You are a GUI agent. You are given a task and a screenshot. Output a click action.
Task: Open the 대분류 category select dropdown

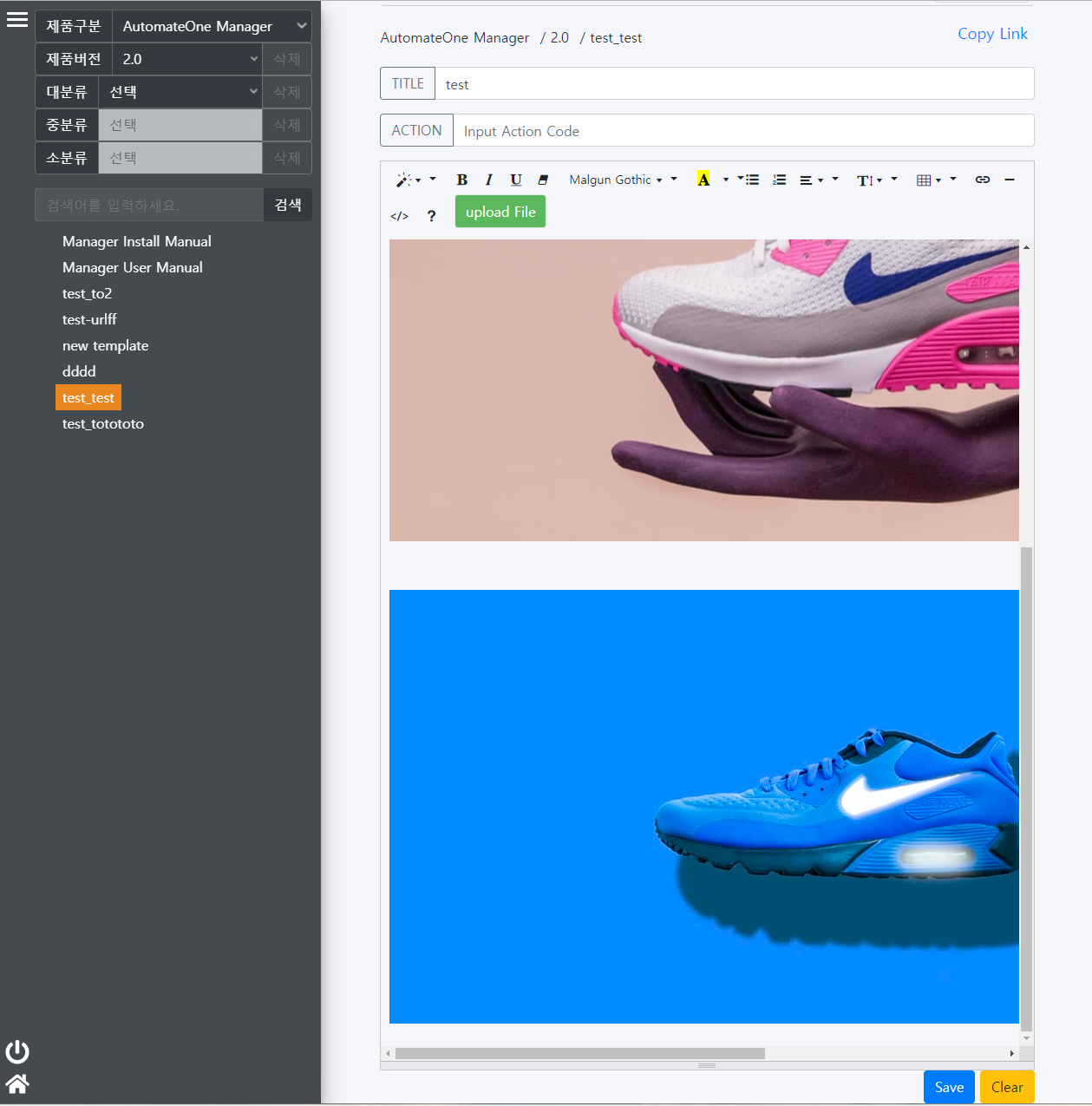tap(180, 92)
